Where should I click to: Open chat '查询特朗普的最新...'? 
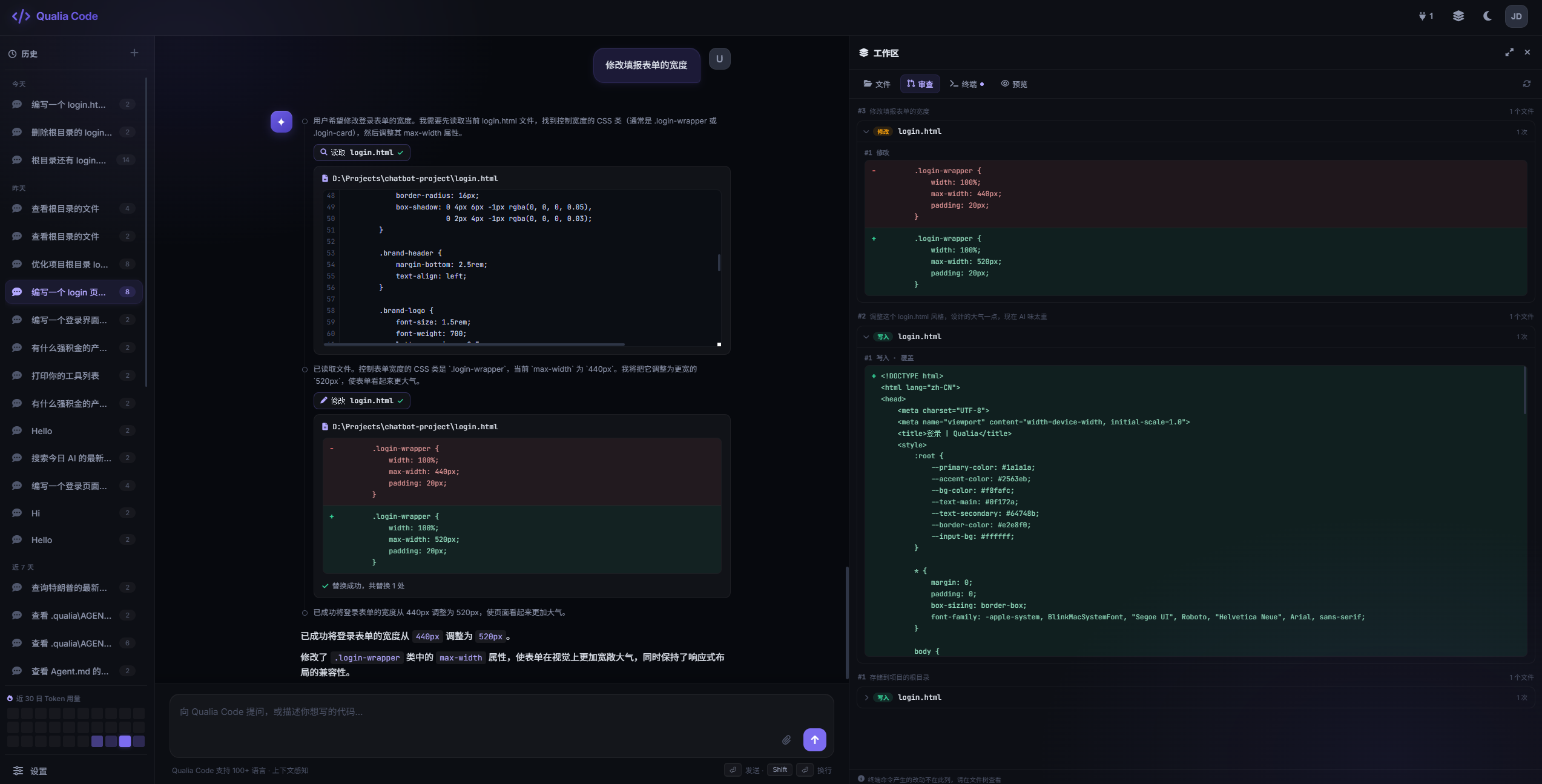(x=74, y=587)
